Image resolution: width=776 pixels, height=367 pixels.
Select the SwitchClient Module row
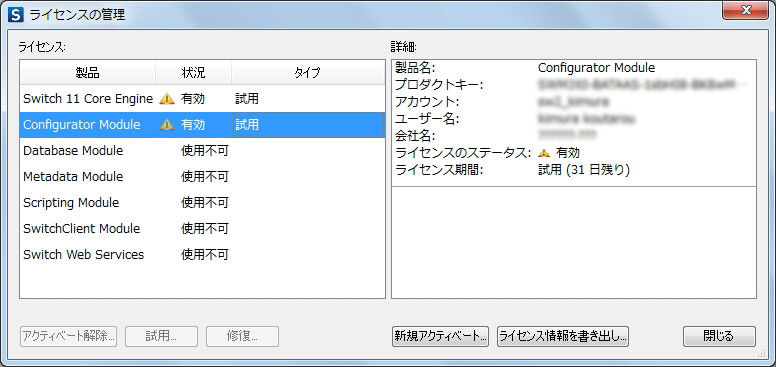tap(202, 229)
